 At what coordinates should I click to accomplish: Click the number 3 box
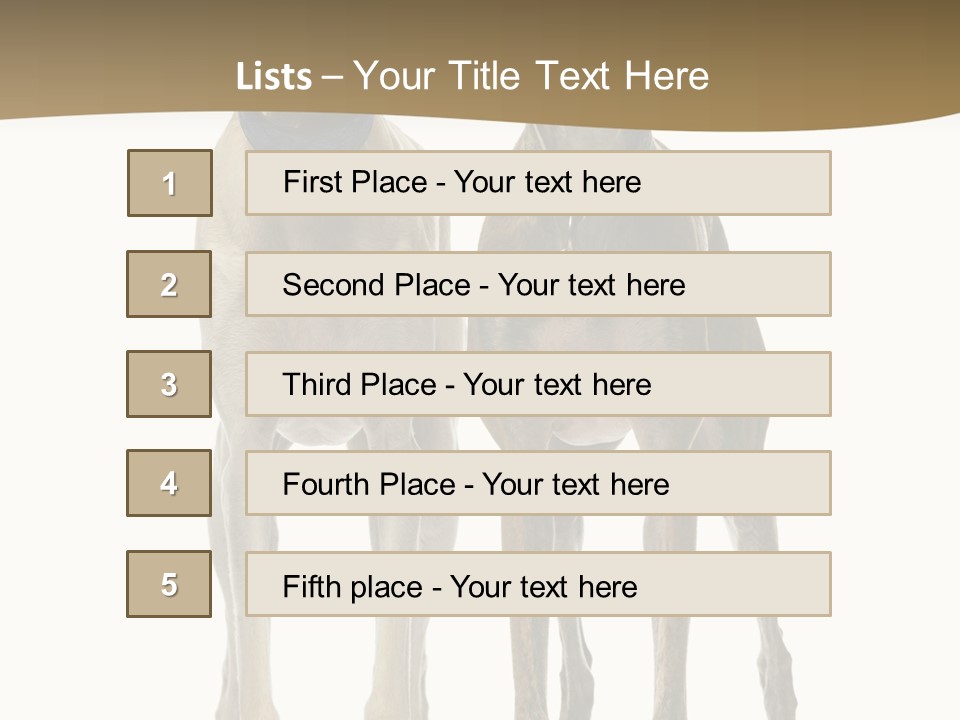pos(169,384)
